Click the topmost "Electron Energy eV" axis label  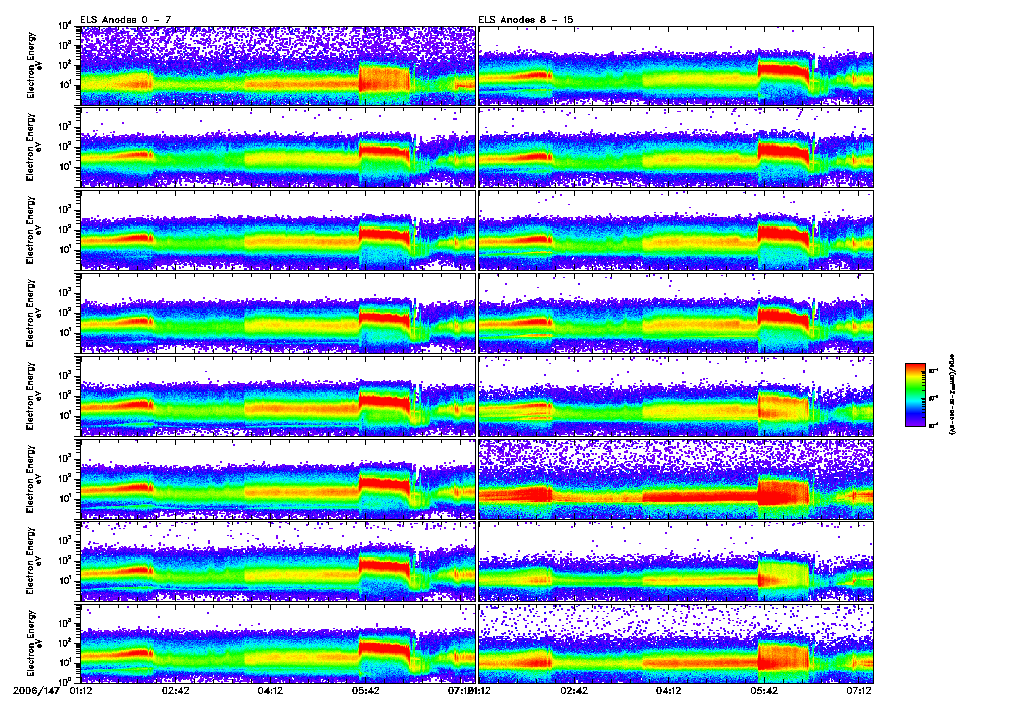click(34, 65)
